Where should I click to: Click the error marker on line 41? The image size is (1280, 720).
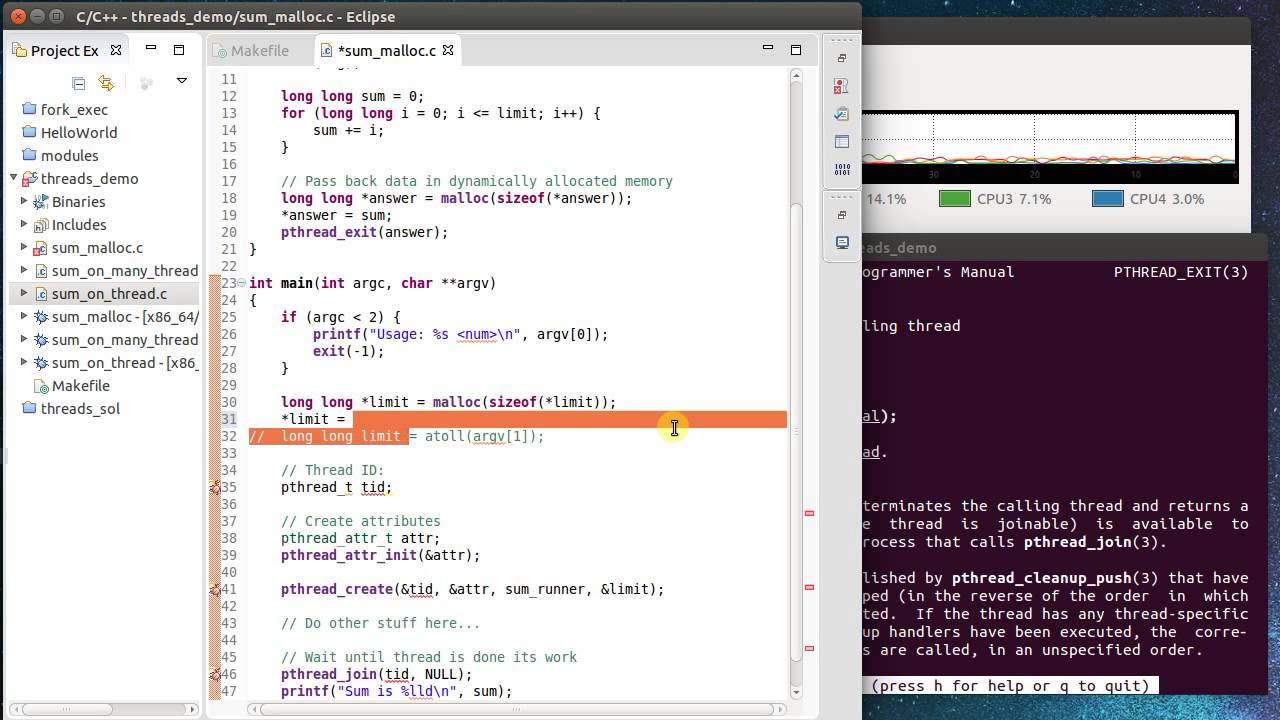click(215, 590)
